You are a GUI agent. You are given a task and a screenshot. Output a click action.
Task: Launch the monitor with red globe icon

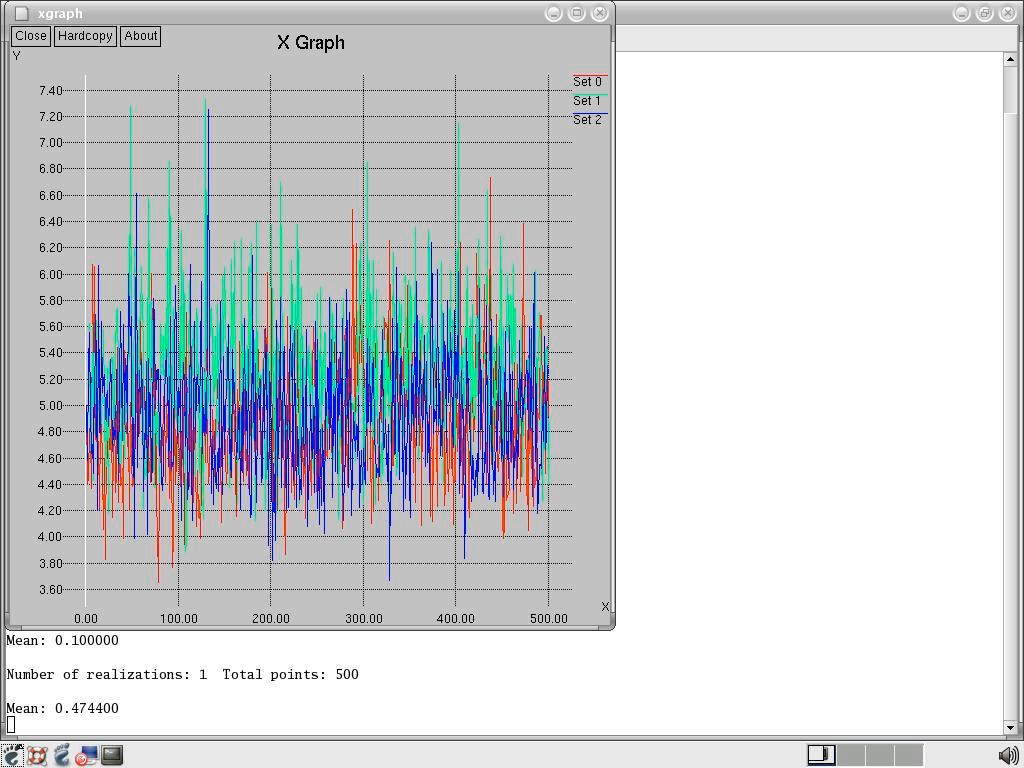tap(86, 756)
